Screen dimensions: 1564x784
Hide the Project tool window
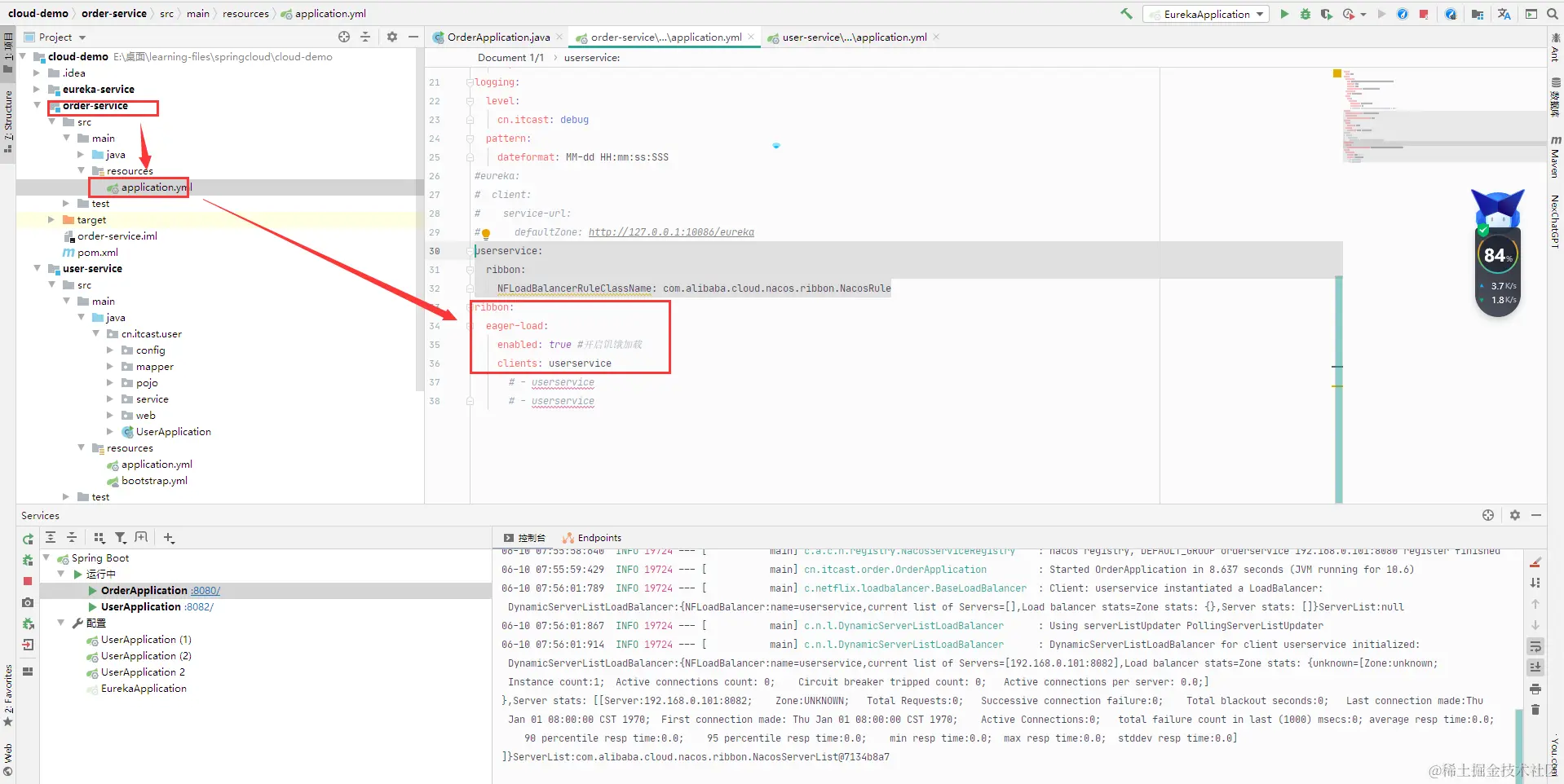pos(413,37)
